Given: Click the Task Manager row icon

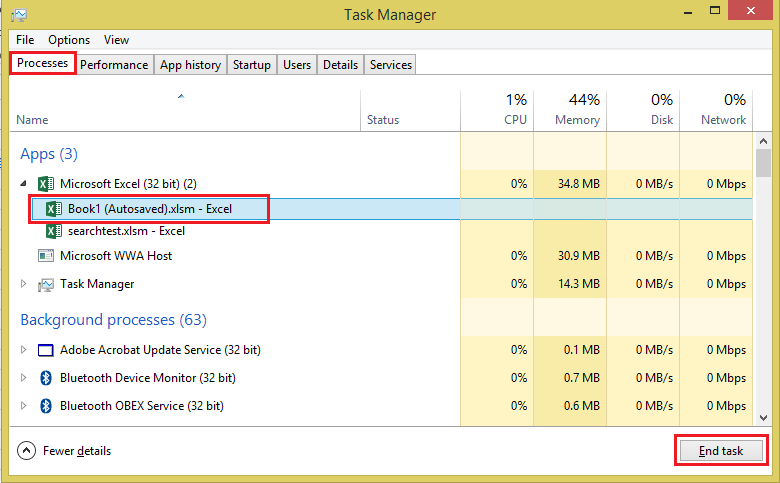Looking at the screenshot, I should tap(46, 285).
